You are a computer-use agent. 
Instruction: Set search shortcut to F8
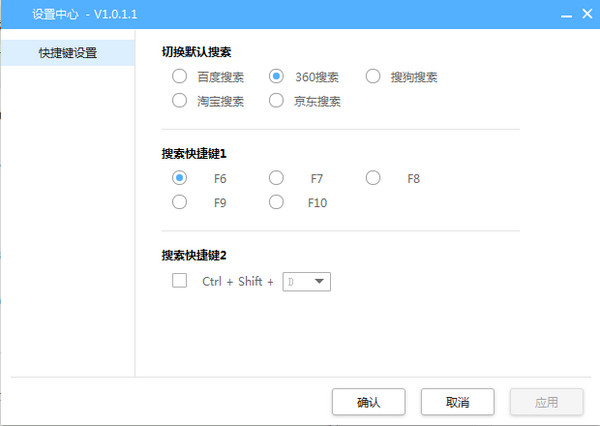pyautogui.click(x=373, y=178)
